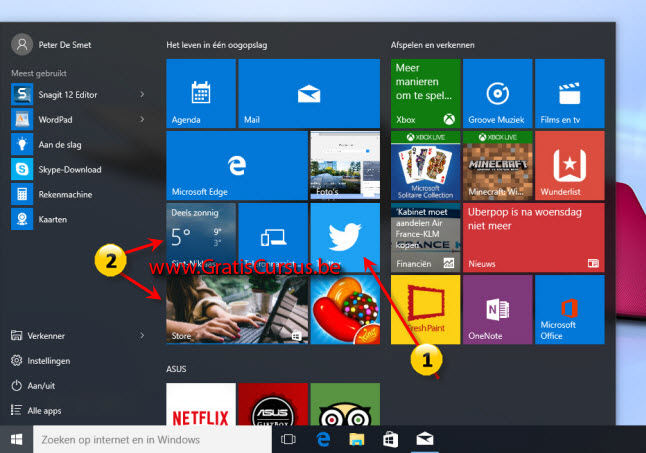Viewport: 646px width, 453px height.
Task: Open the Wunderlist tile
Action: [570, 166]
